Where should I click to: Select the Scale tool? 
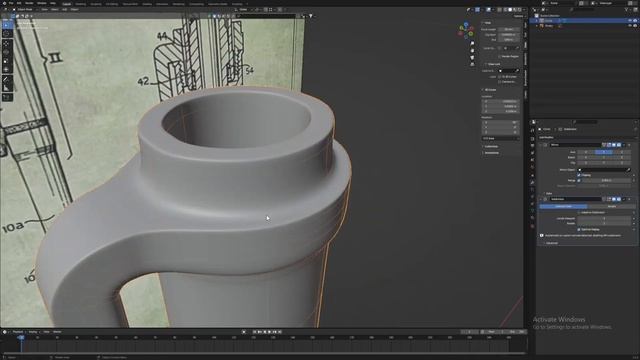tap(7, 61)
